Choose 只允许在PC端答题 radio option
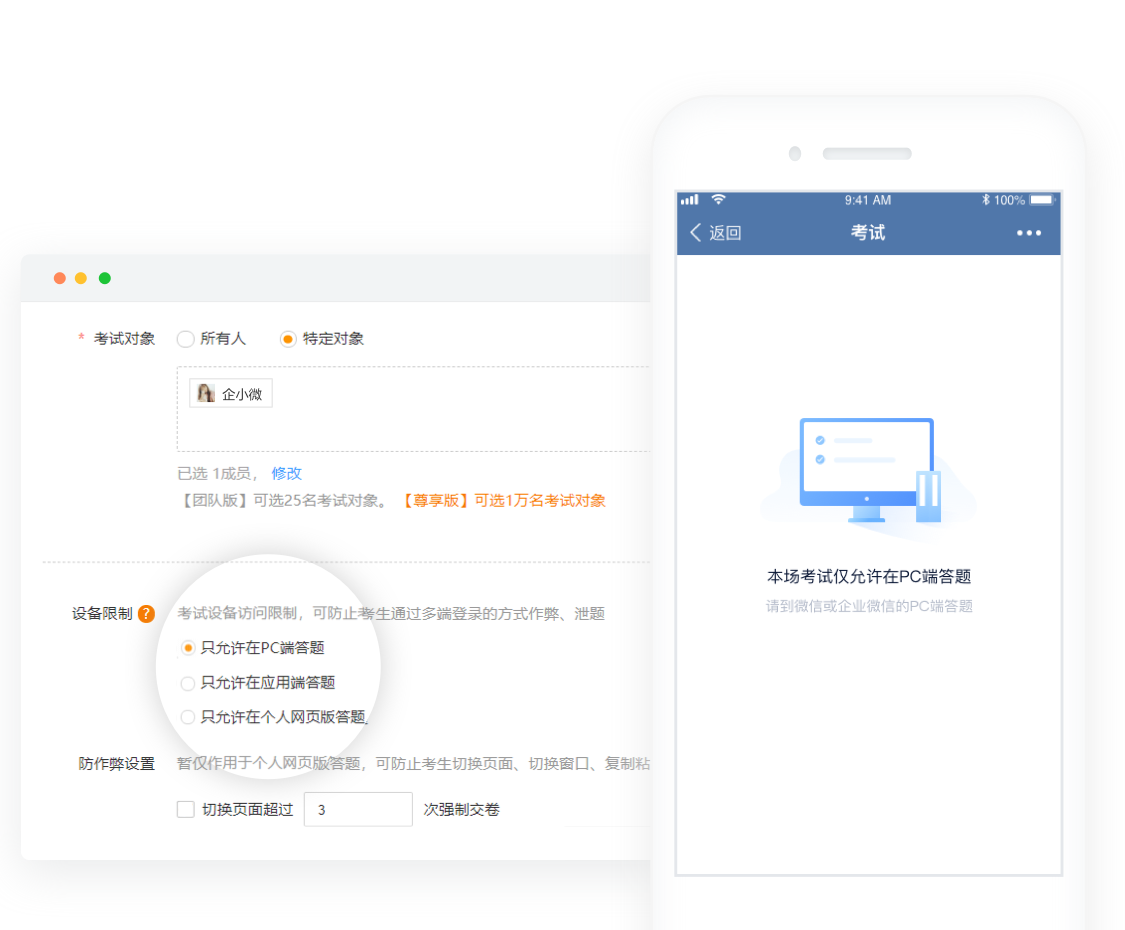This screenshot has height=930, width=1125. (x=188, y=648)
